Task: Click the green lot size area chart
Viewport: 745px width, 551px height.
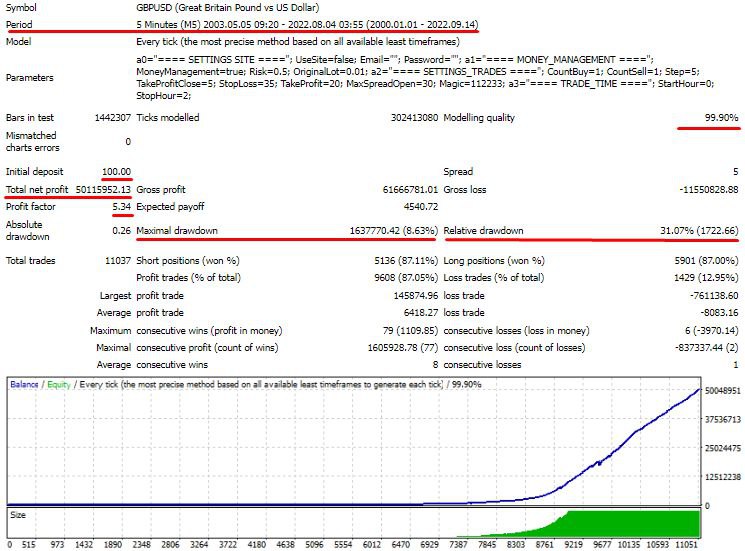Action: [632, 524]
